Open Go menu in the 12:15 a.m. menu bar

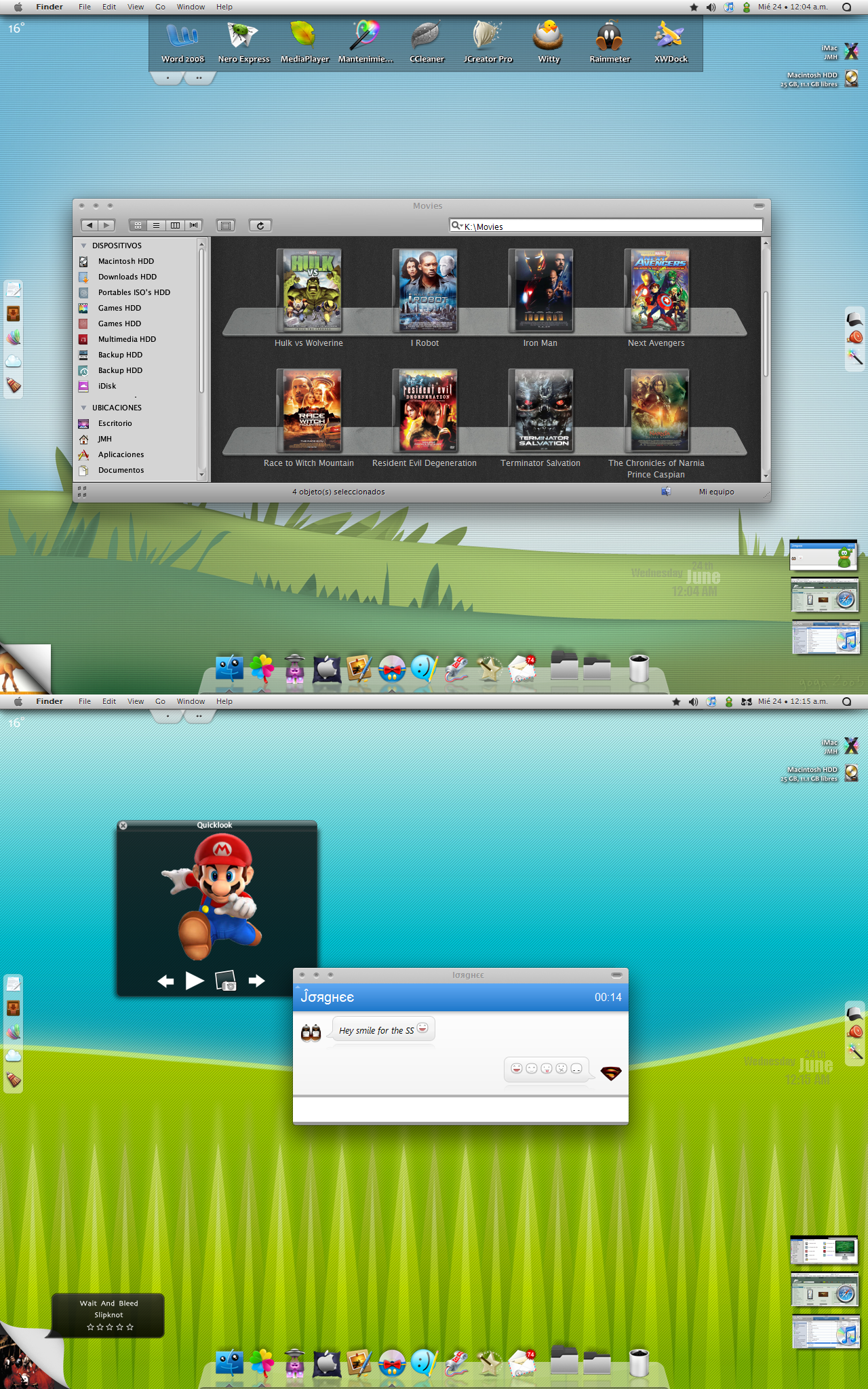pyautogui.click(x=160, y=702)
